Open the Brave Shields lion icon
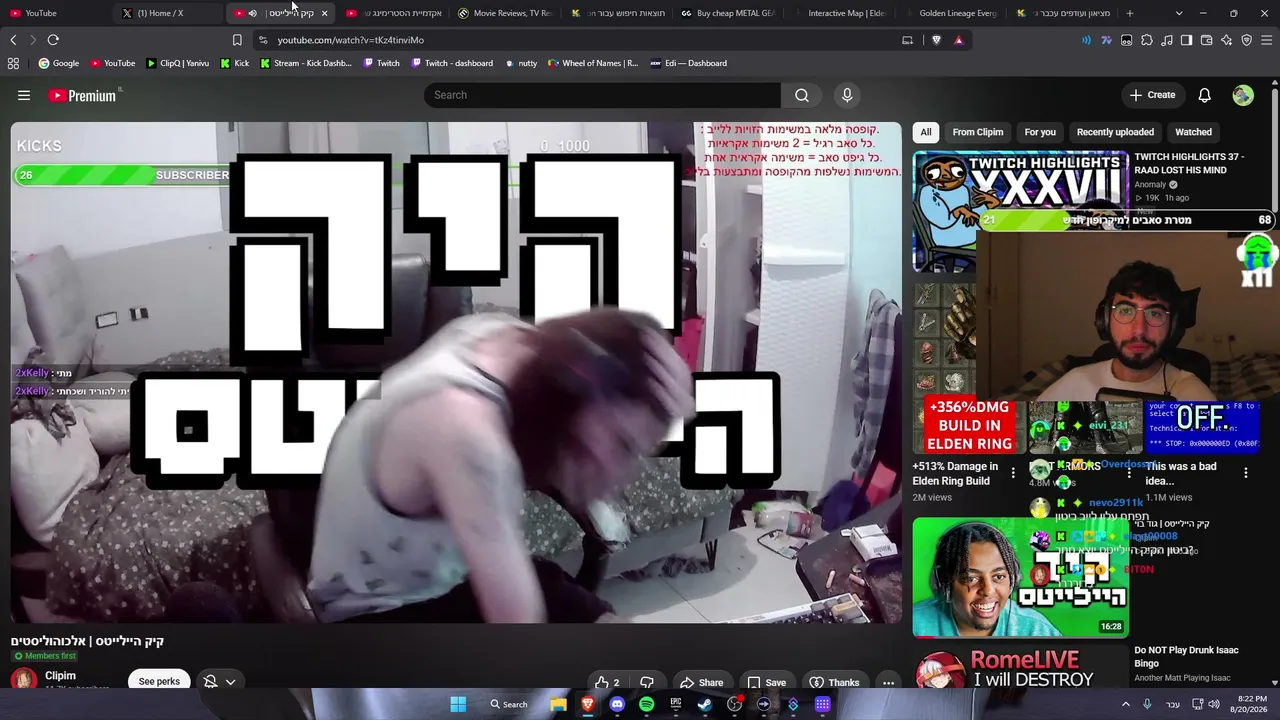Viewport: 1280px width, 720px height. 936,40
